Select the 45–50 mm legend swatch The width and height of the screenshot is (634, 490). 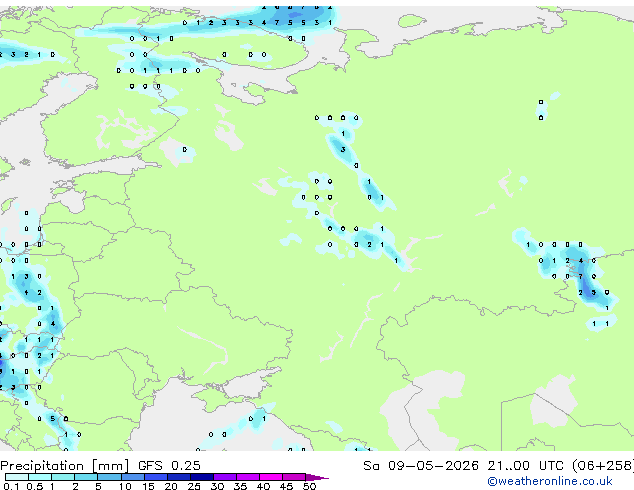[x=294, y=477]
